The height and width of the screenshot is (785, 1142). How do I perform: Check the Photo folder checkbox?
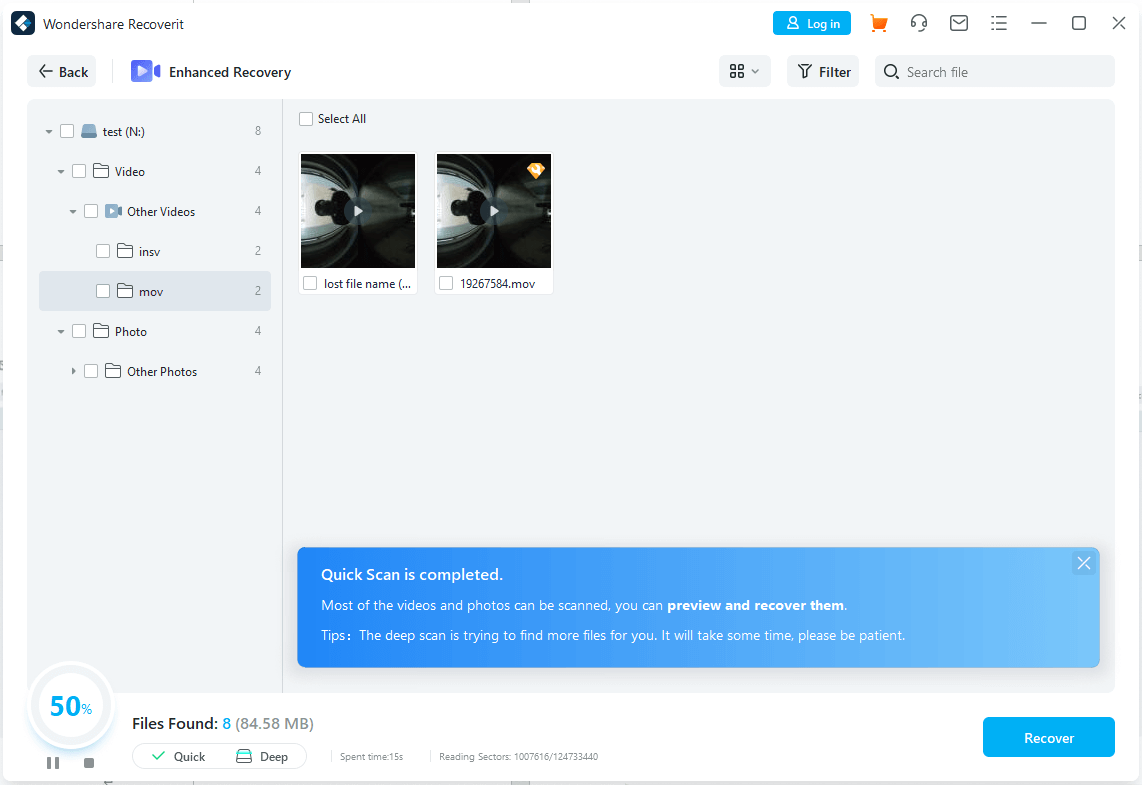click(79, 331)
